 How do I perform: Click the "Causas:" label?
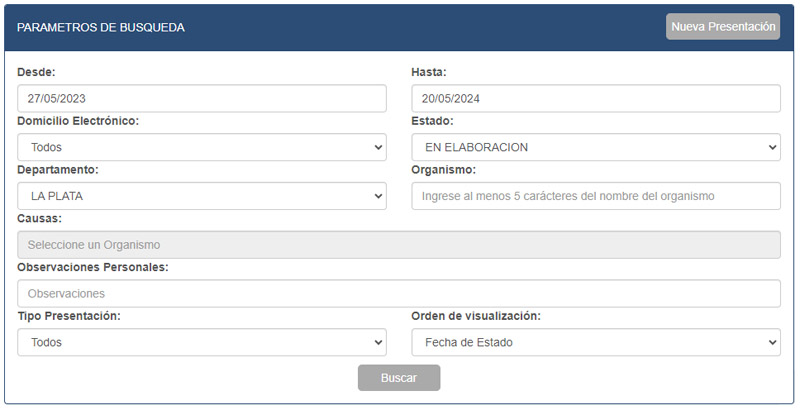tap(40, 218)
